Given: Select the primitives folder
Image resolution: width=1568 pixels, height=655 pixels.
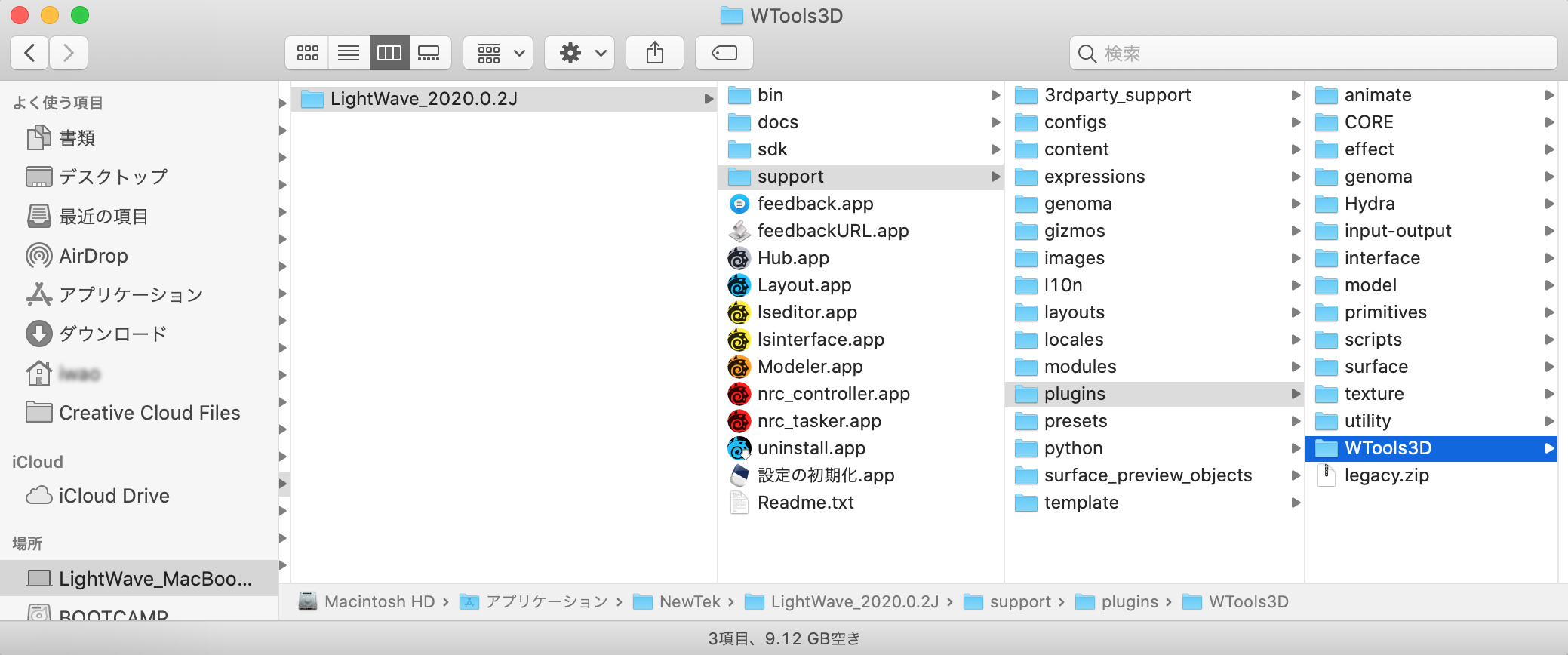Looking at the screenshot, I should pyautogui.click(x=1432, y=312).
